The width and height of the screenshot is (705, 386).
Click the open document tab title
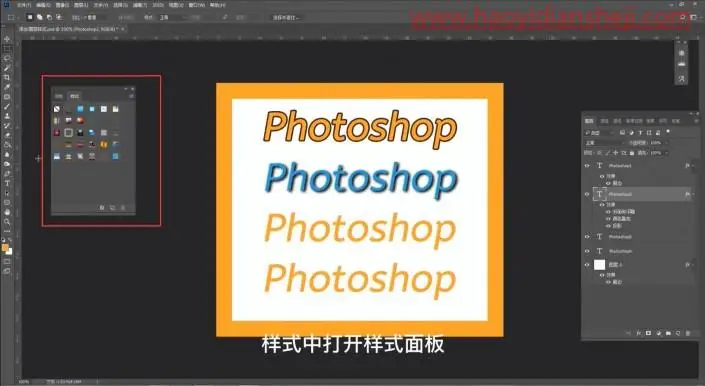coord(68,29)
